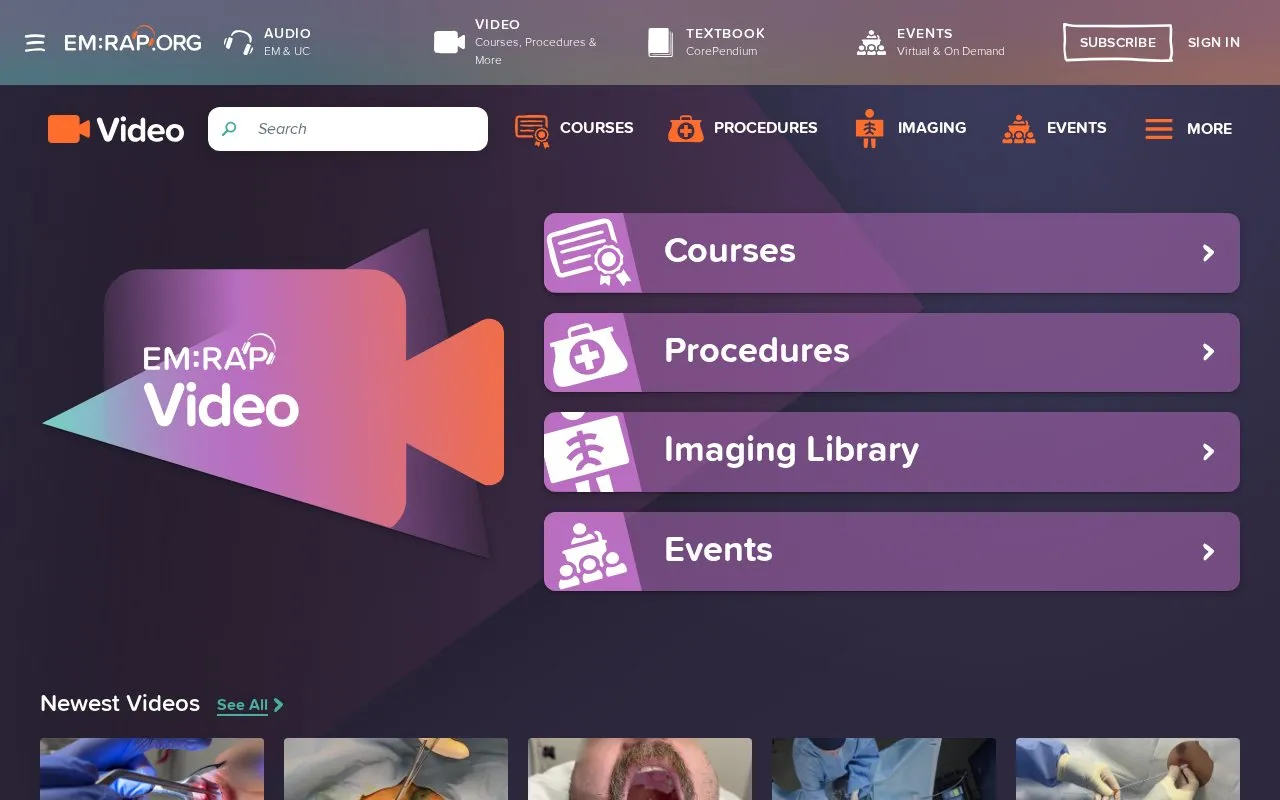The height and width of the screenshot is (800, 1280).
Task: Click See All newest videos link
Action: point(242,705)
